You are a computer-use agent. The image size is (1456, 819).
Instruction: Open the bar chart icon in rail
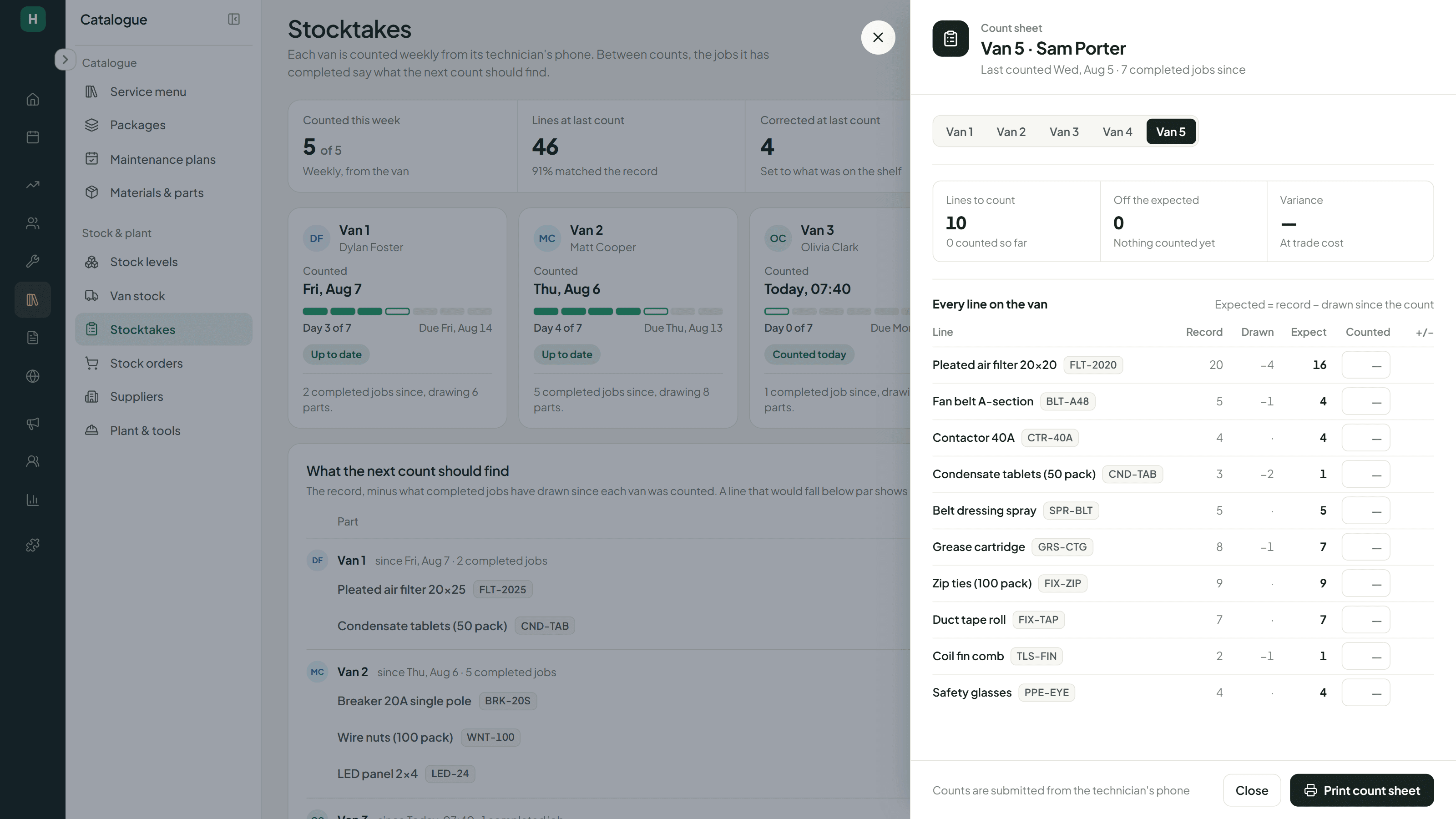[33, 500]
